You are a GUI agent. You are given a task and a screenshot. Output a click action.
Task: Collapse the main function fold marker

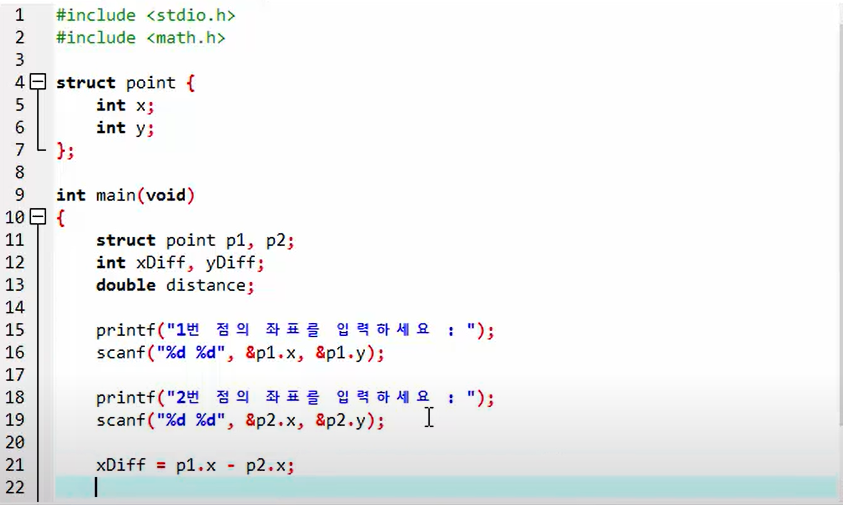point(38,217)
